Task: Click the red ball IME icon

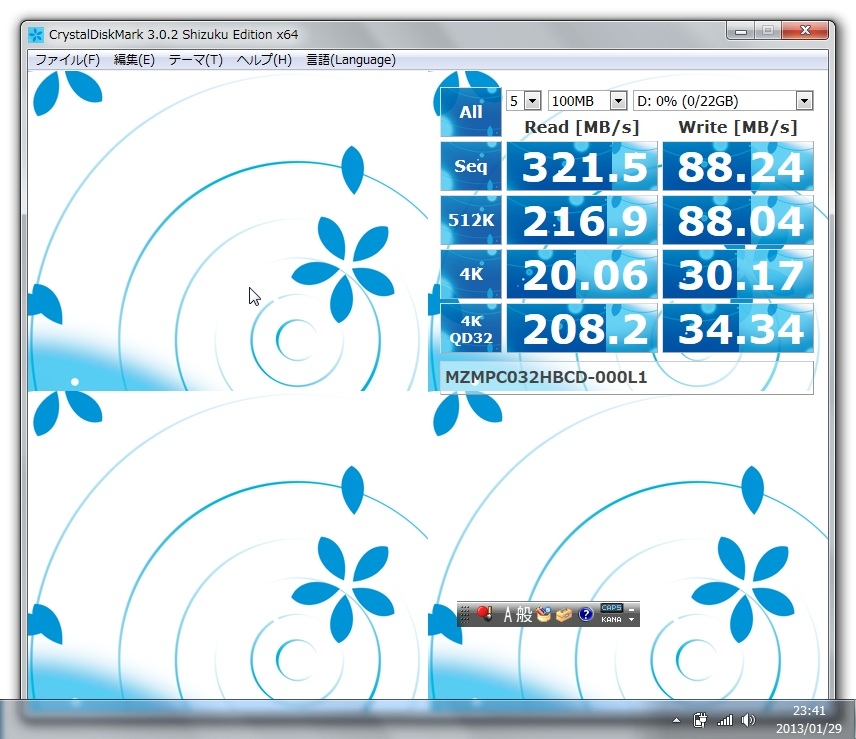Action: [486, 614]
